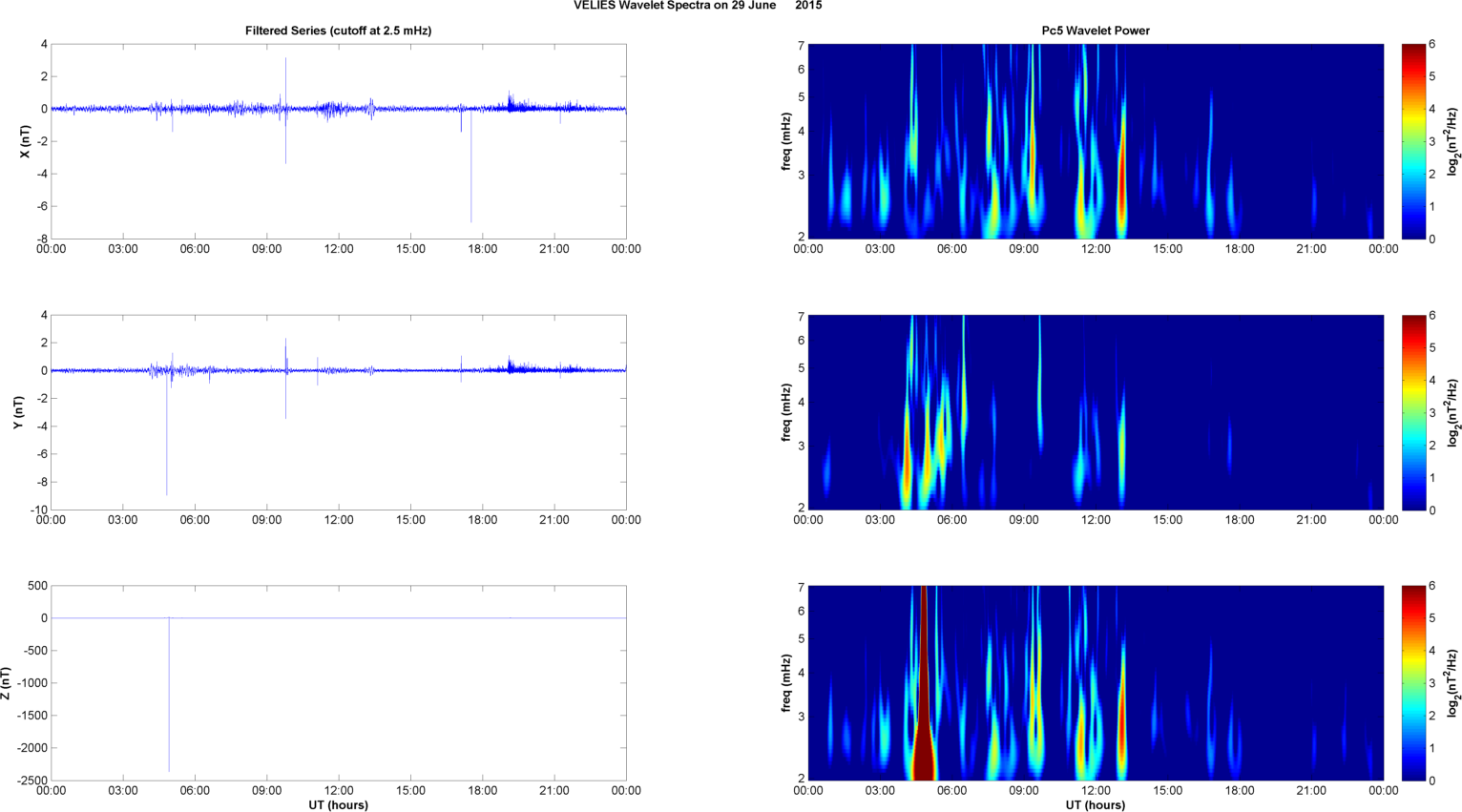Viewport: 1462px width, 812px height.
Task: Select the "Filtered Series (cutoff at 2.5 mHz)" heading
Action: click(338, 31)
